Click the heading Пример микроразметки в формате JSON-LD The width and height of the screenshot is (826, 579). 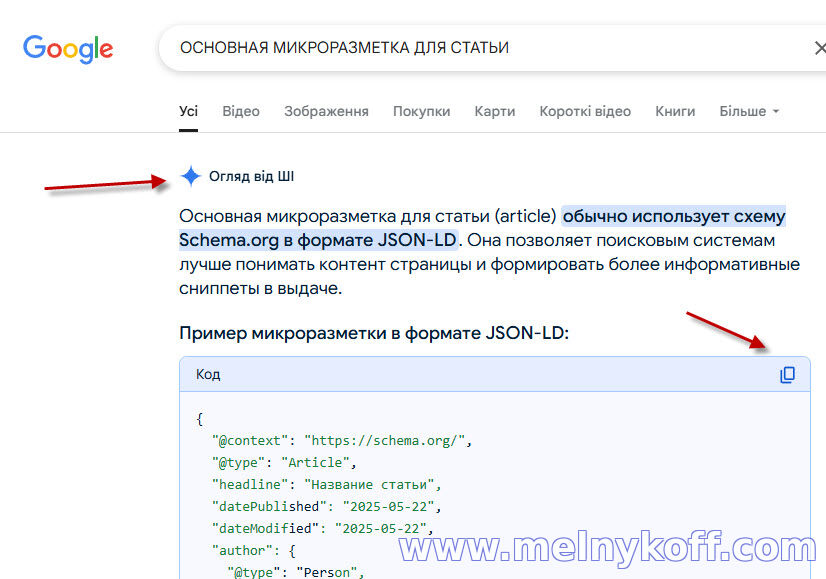click(x=374, y=333)
